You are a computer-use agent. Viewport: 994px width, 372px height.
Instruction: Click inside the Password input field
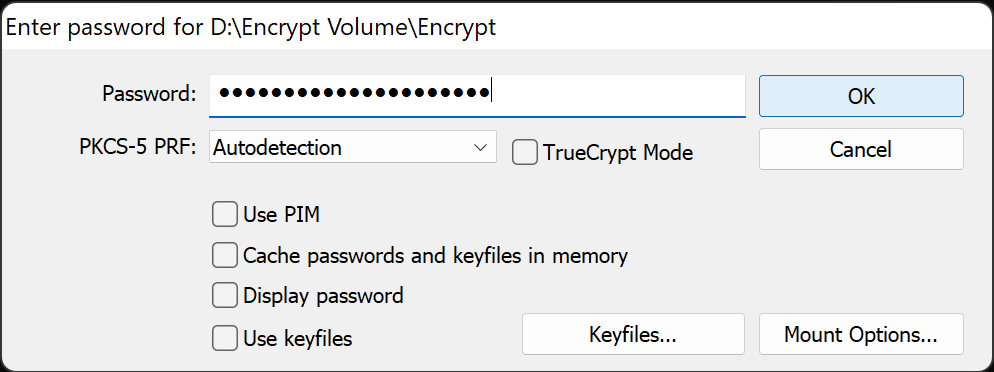[477, 96]
